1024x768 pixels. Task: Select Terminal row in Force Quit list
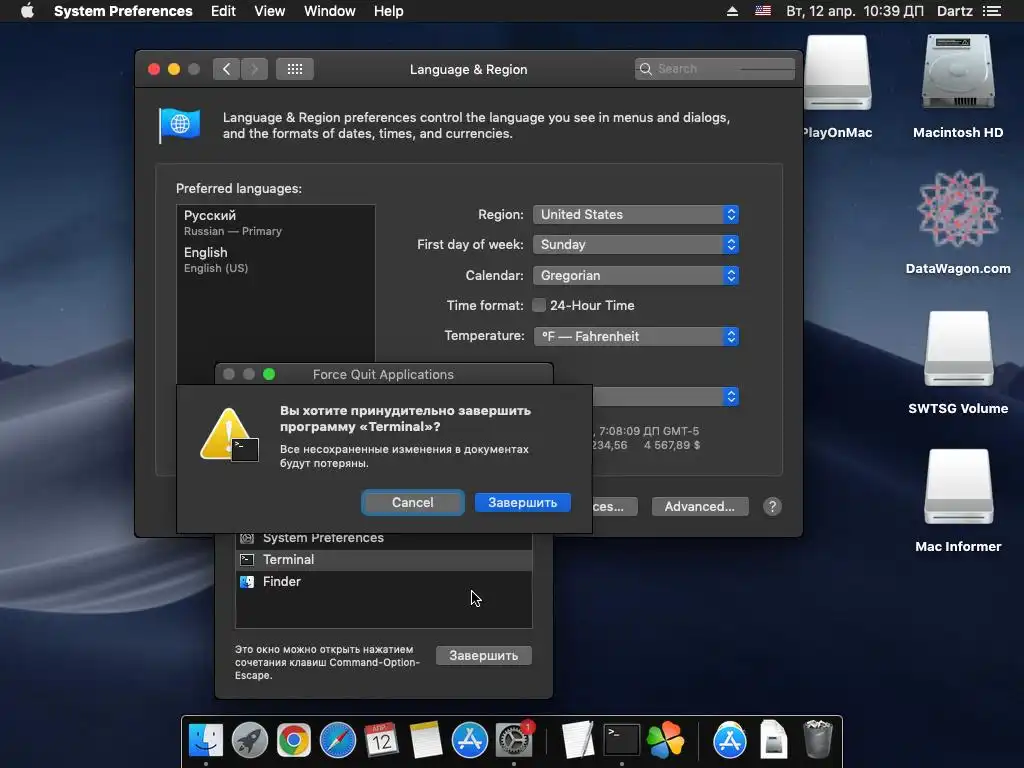click(383, 560)
